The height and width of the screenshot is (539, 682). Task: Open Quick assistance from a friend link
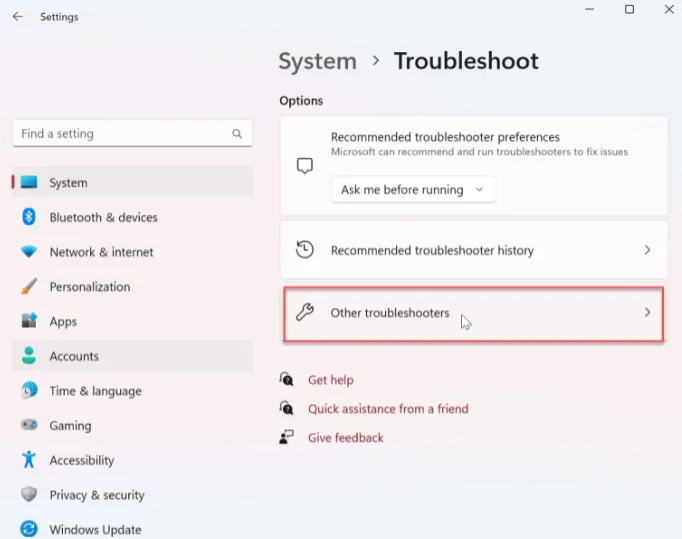tap(388, 409)
